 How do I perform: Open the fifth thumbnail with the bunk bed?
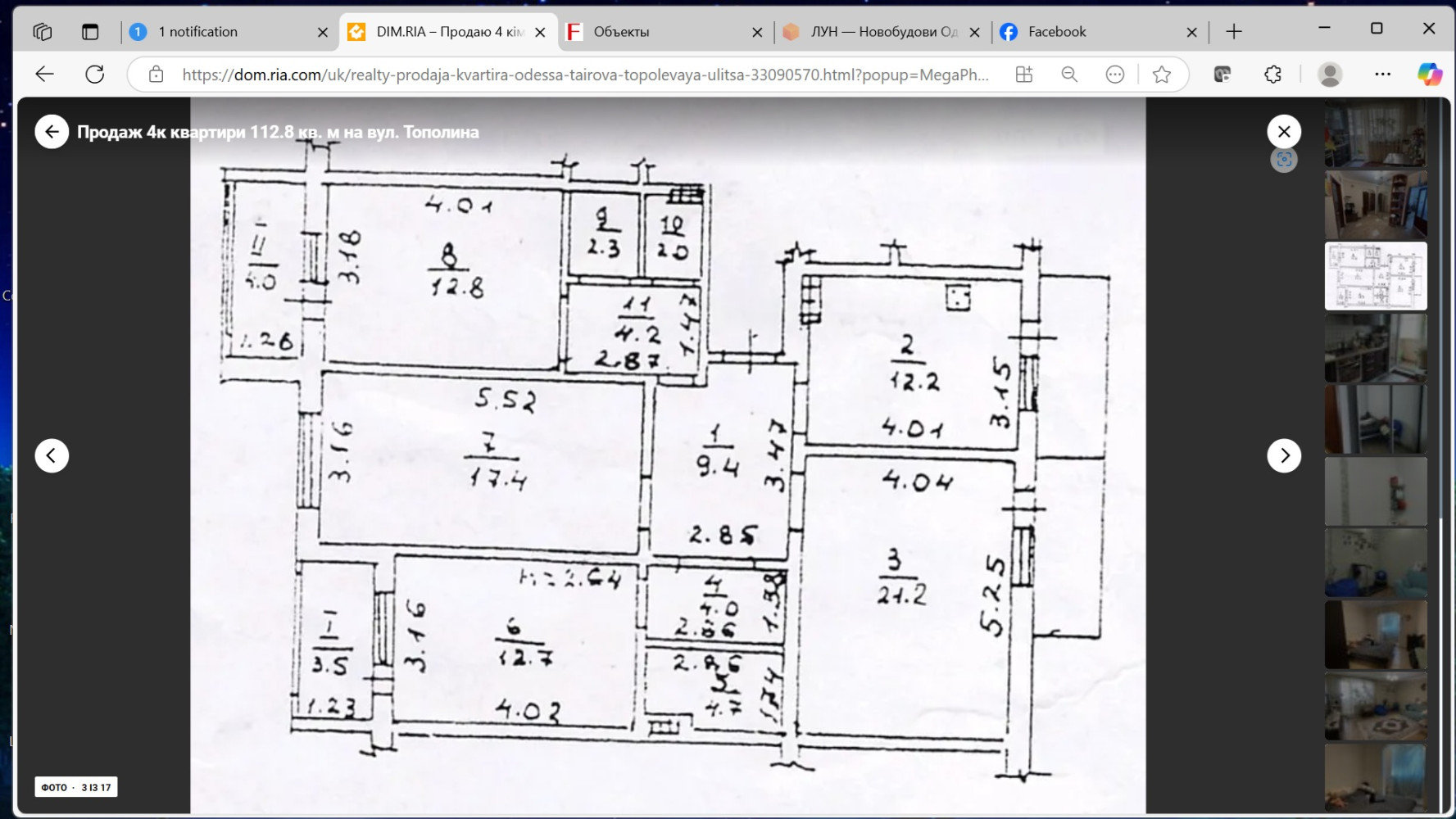pos(1376,419)
